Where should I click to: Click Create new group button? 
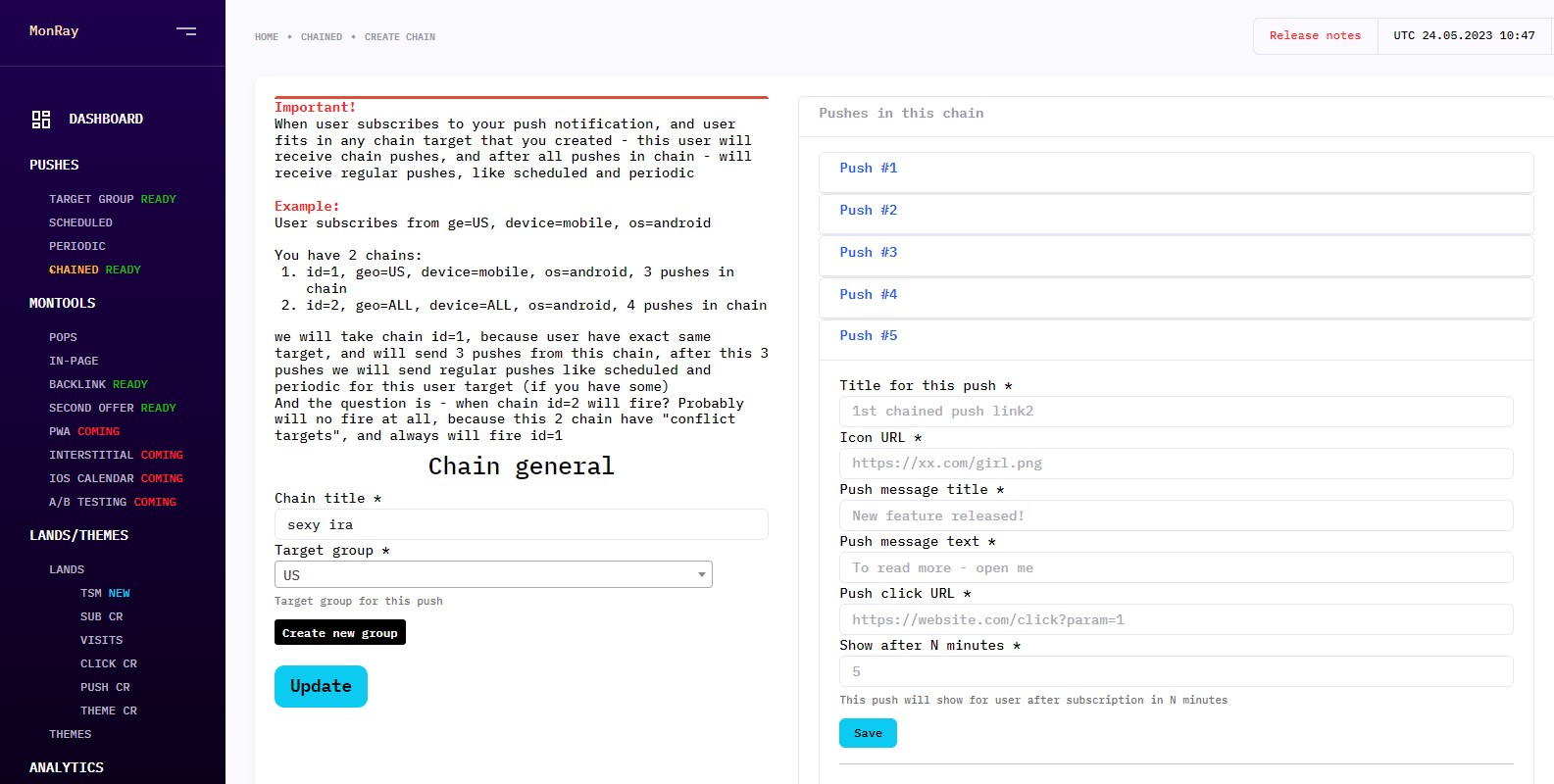pyautogui.click(x=340, y=633)
